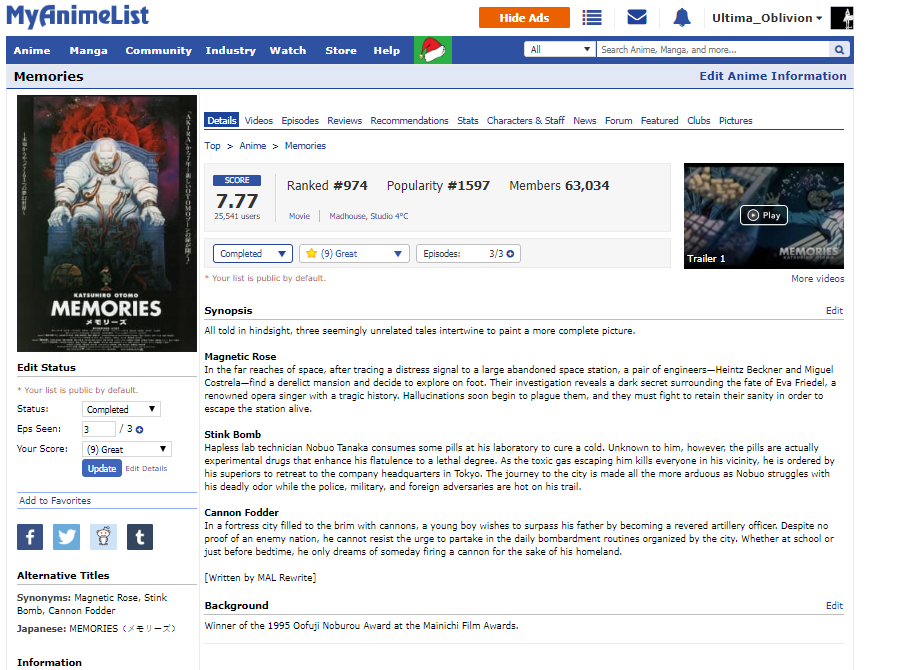Open the Help menu
This screenshot has width=897, height=670.
[x=387, y=50]
